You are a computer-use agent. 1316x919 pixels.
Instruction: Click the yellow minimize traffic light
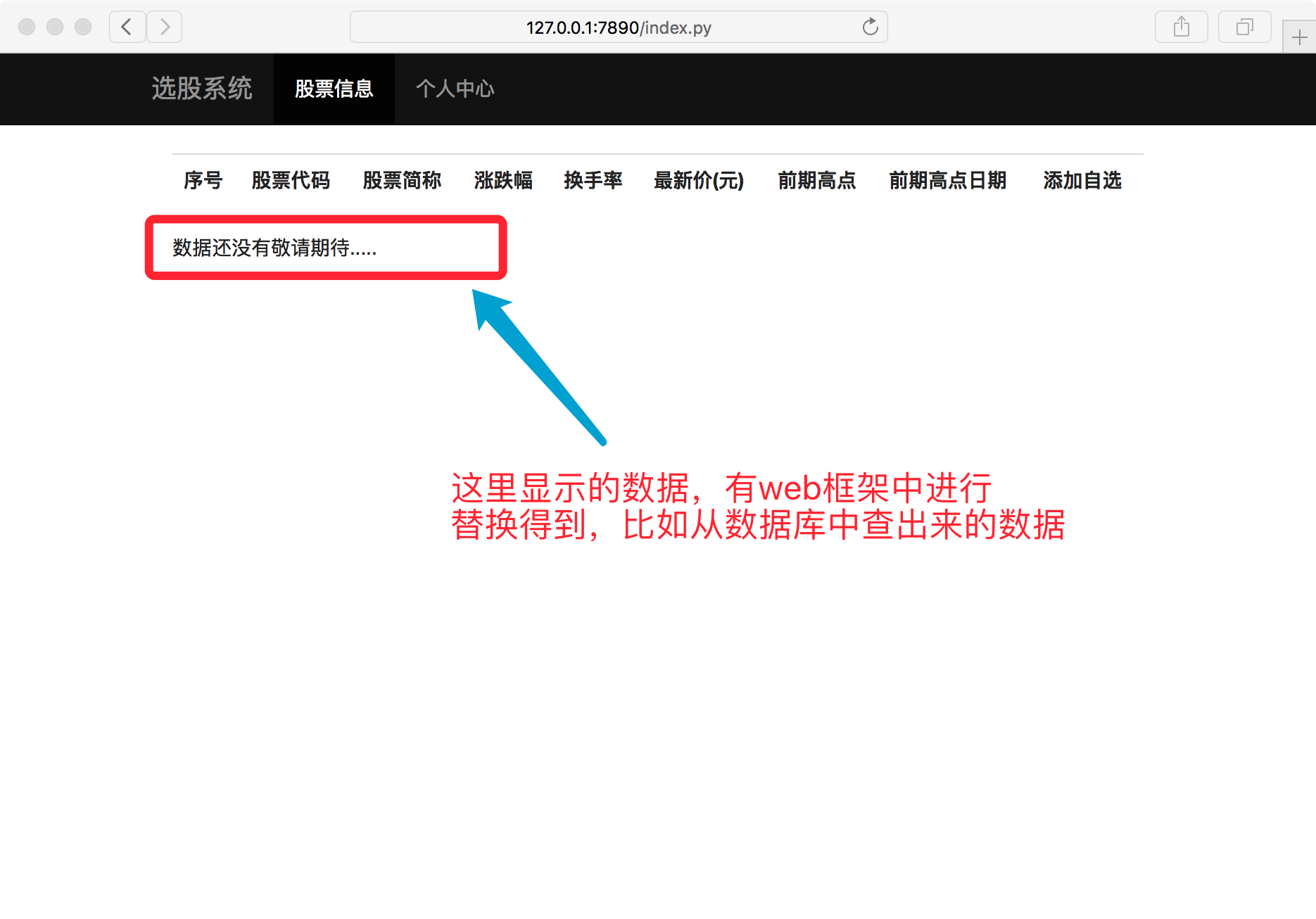(x=54, y=27)
